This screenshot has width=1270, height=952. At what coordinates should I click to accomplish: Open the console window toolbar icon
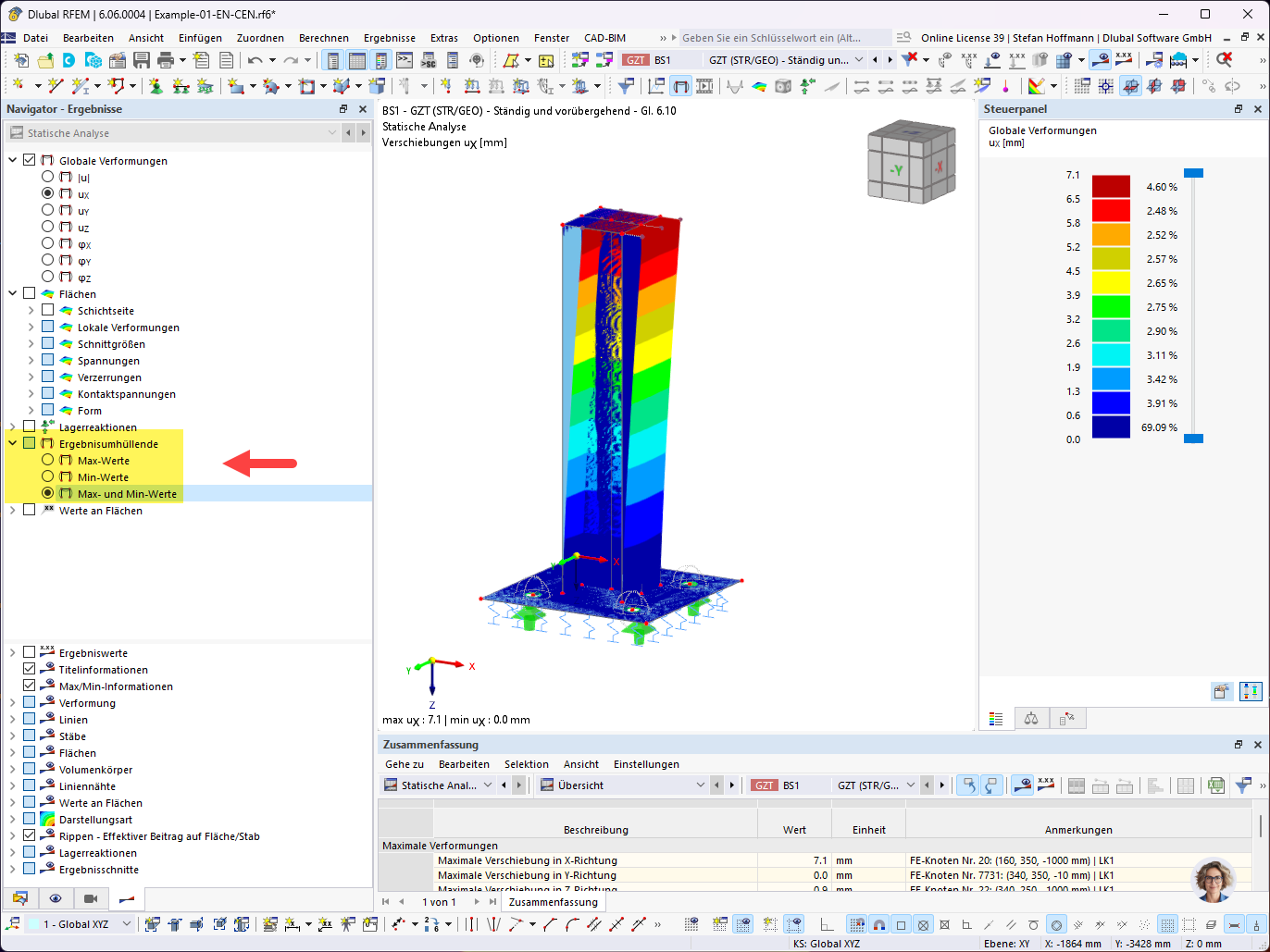(x=405, y=60)
